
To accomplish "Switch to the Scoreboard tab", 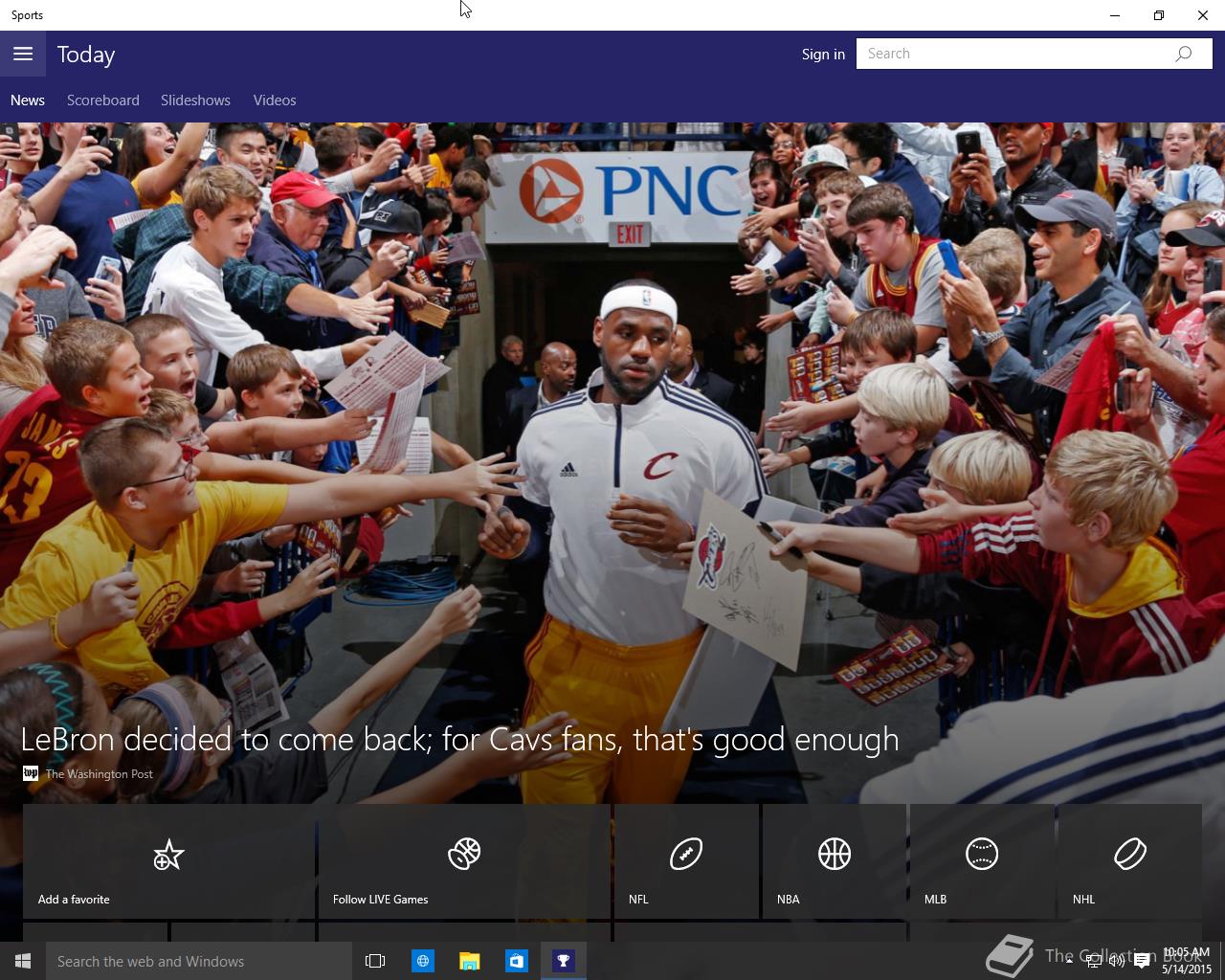I will coord(103,100).
